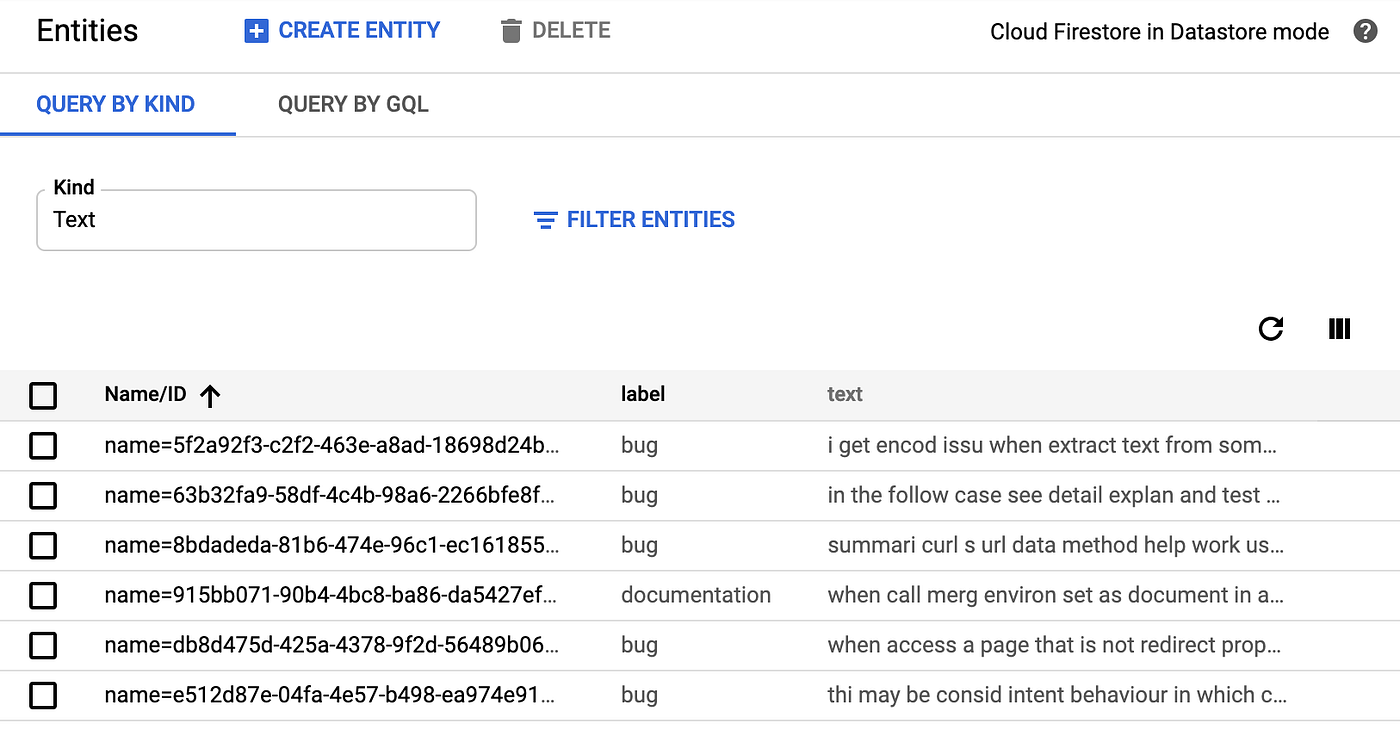Click the bug label in row 5f2a92f3
The width and height of the screenshot is (1400, 747).
click(639, 446)
